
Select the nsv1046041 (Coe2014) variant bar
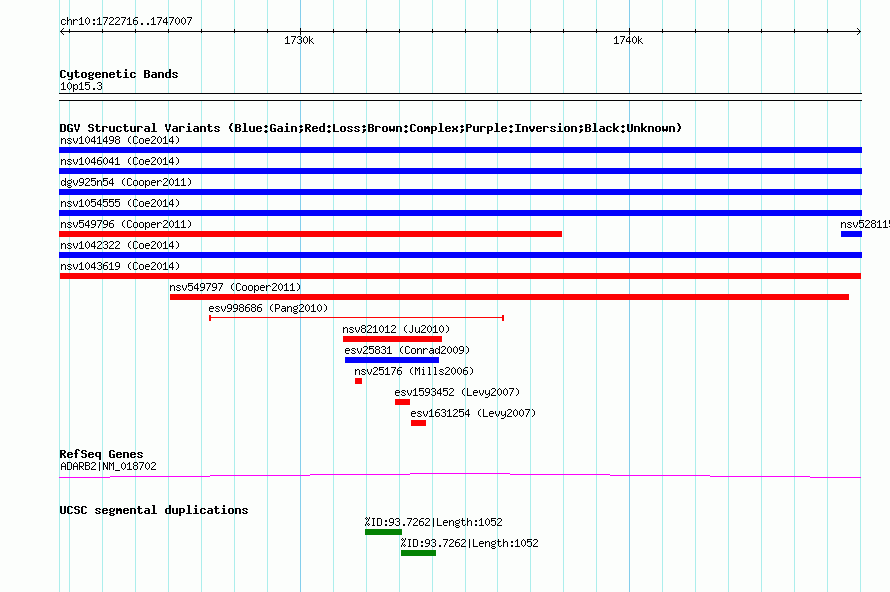460,171
